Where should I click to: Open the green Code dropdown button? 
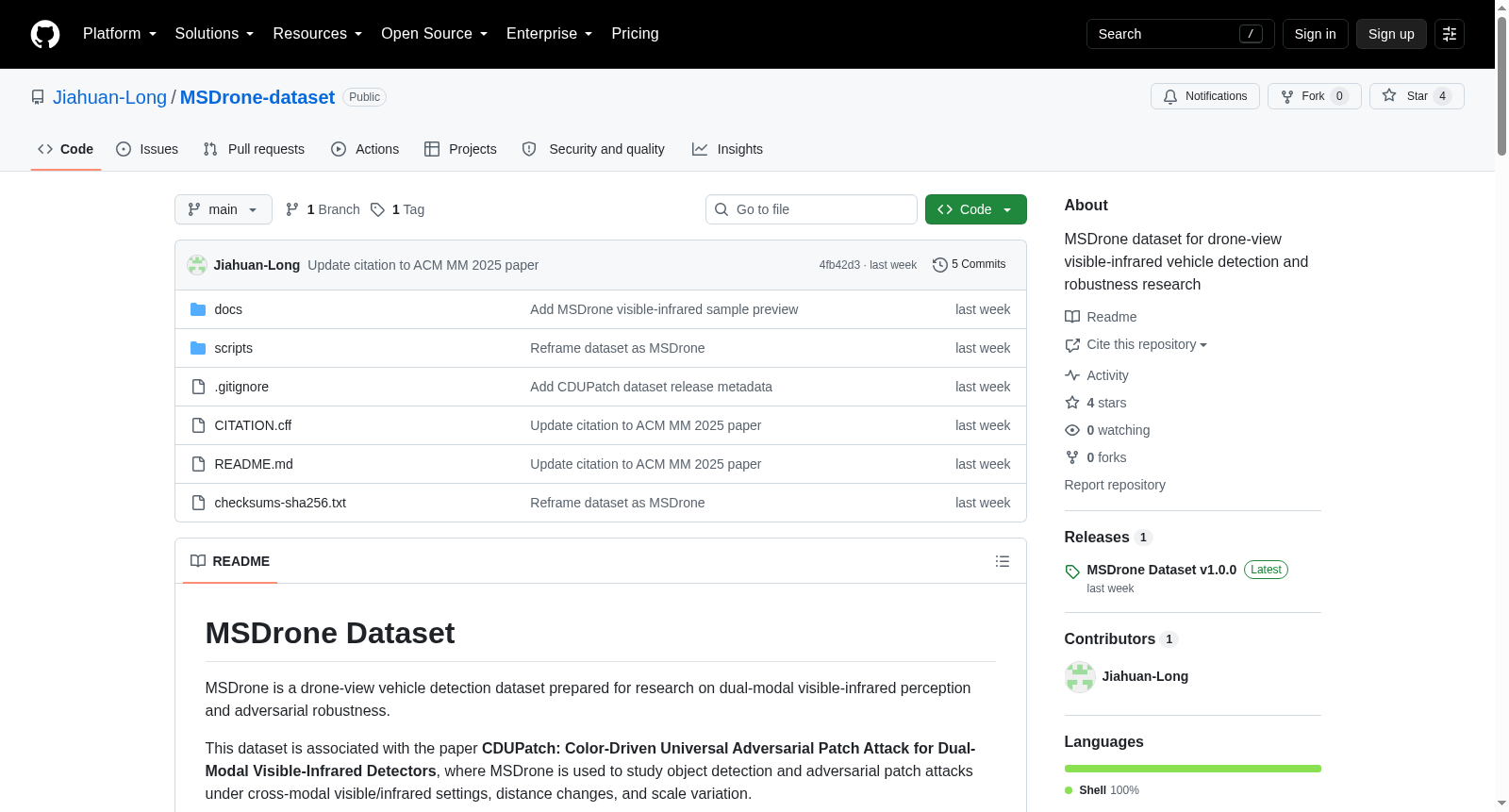(976, 209)
